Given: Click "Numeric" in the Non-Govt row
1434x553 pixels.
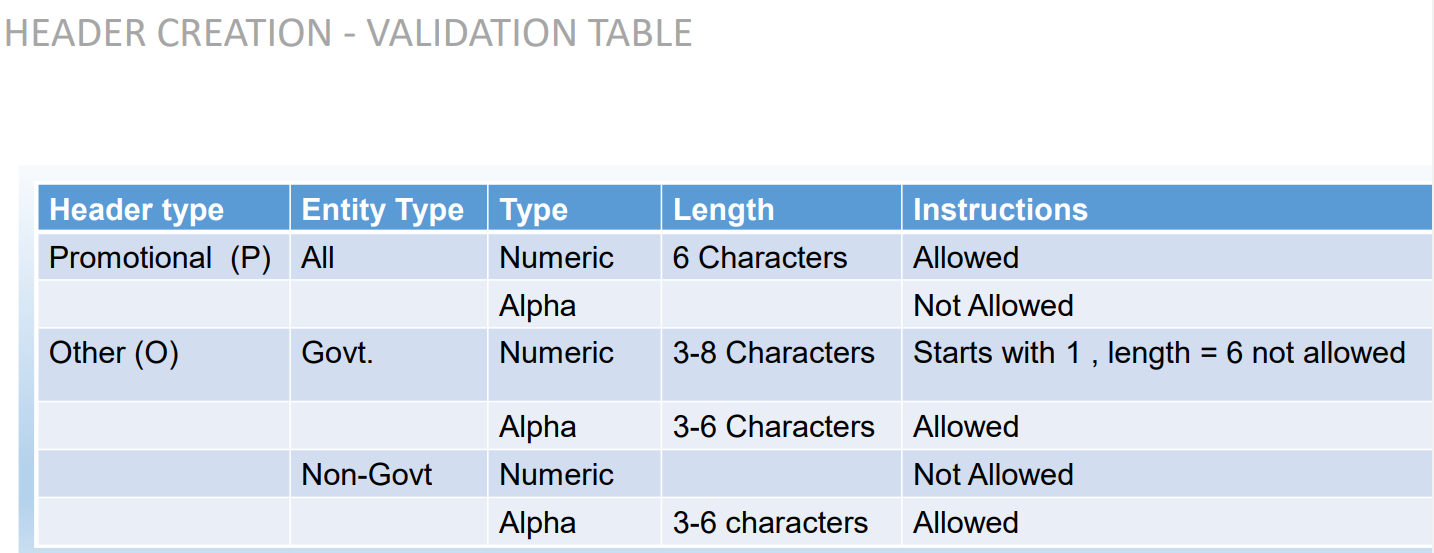Looking at the screenshot, I should point(556,474).
